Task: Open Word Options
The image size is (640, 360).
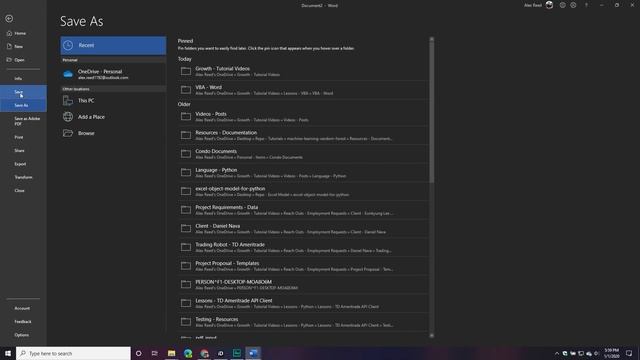Action: click(23, 335)
